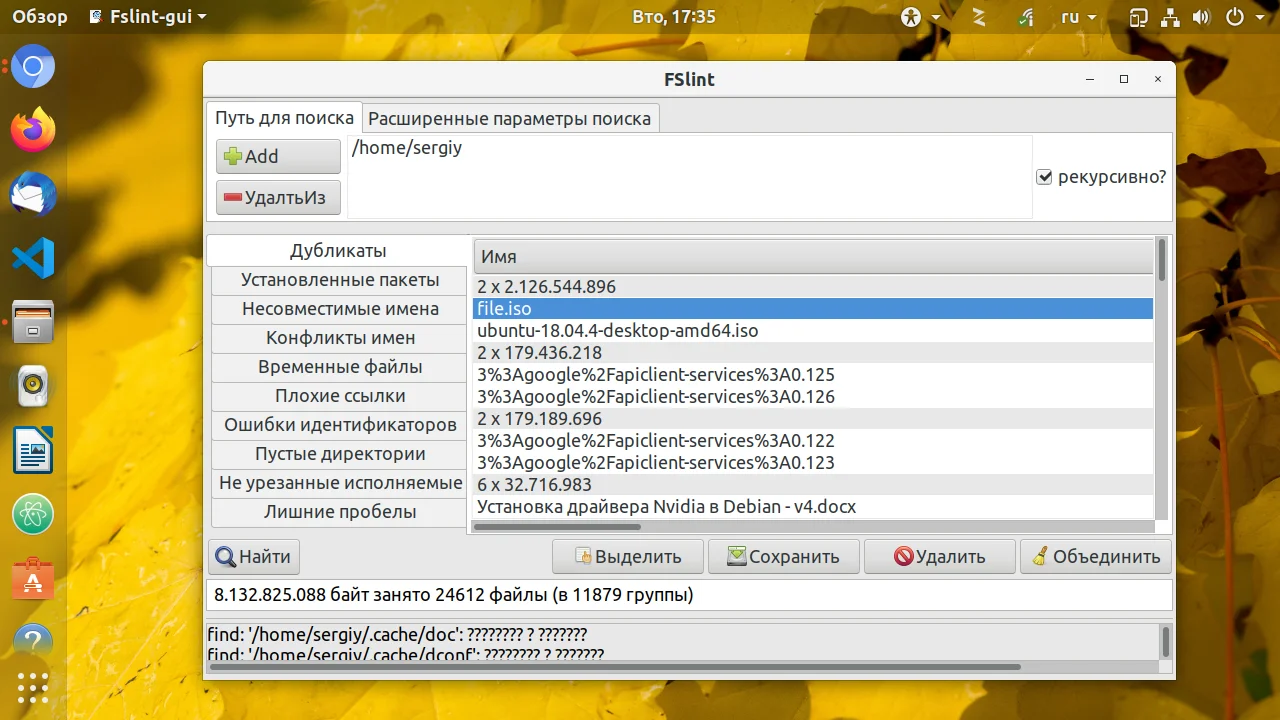Click the log output vertical scrollbar
Screen dimensions: 1280x720
[x=1165, y=640]
